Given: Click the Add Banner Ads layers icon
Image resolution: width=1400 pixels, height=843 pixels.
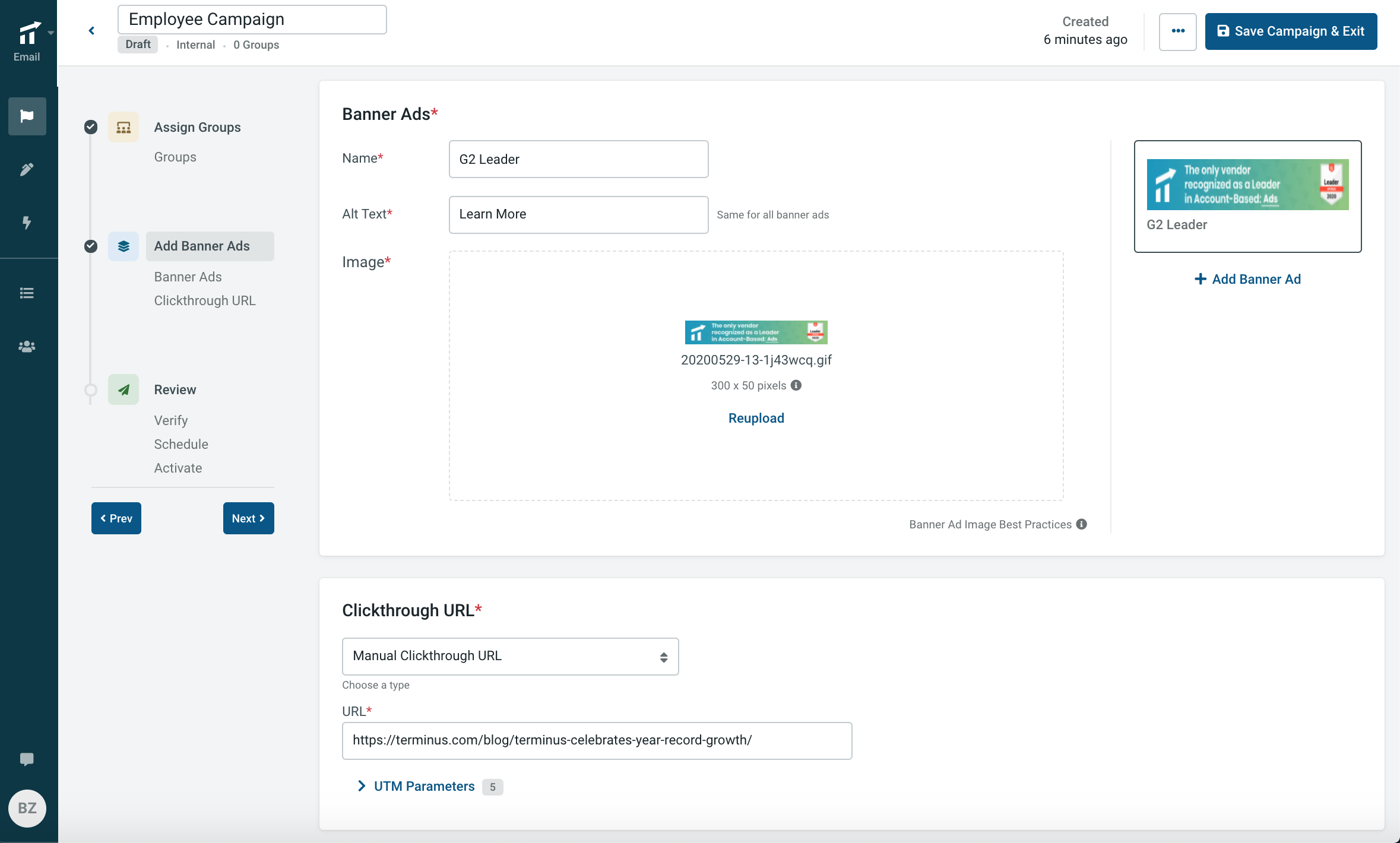Looking at the screenshot, I should (x=123, y=246).
